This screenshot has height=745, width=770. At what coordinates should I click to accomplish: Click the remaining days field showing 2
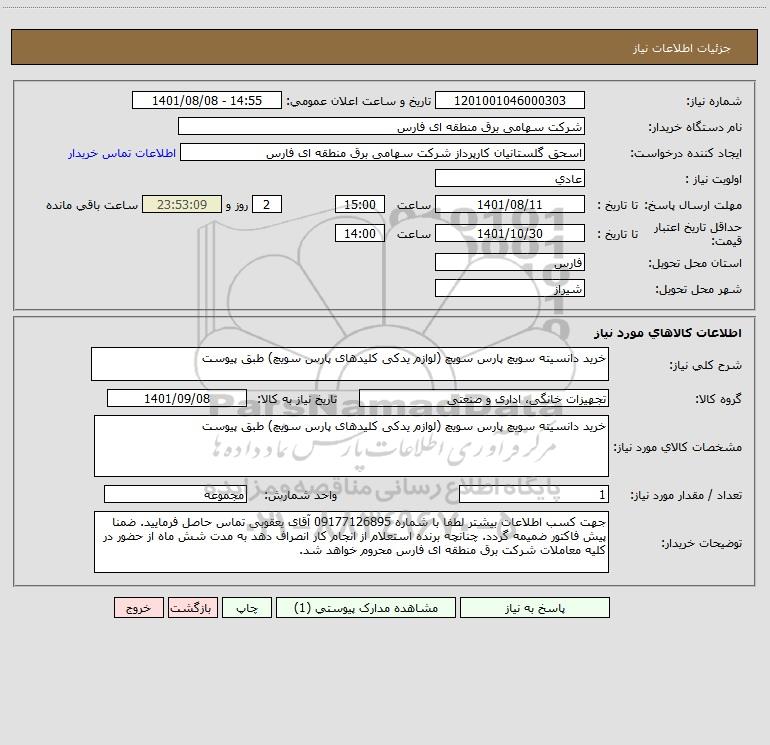267,205
